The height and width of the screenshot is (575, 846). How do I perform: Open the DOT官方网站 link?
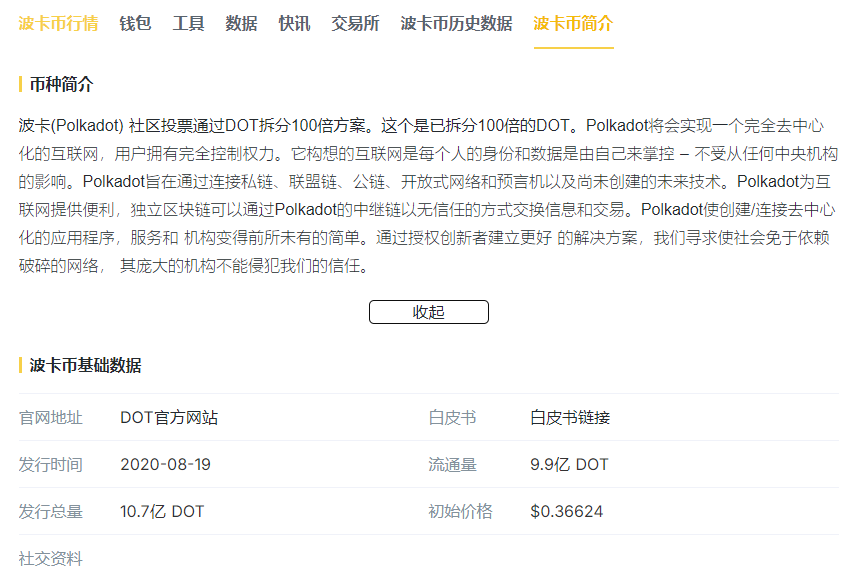pos(169,418)
